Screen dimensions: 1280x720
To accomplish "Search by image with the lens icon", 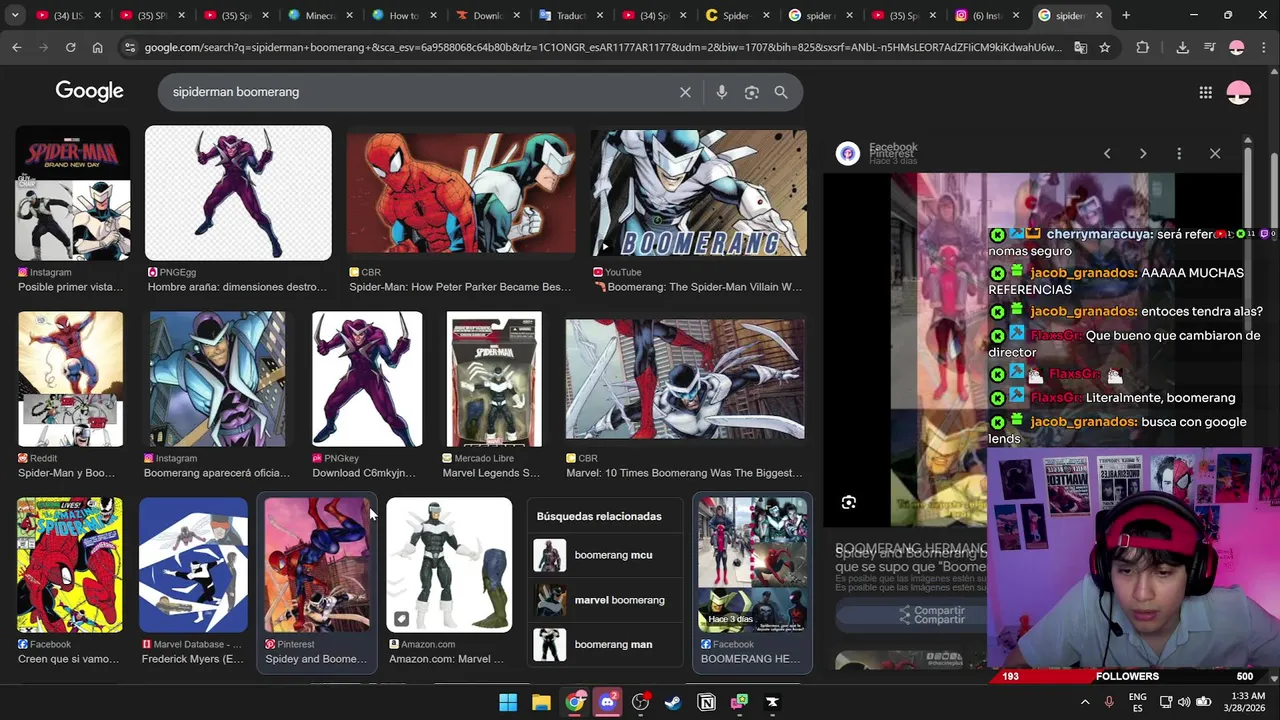I will pyautogui.click(x=752, y=92).
